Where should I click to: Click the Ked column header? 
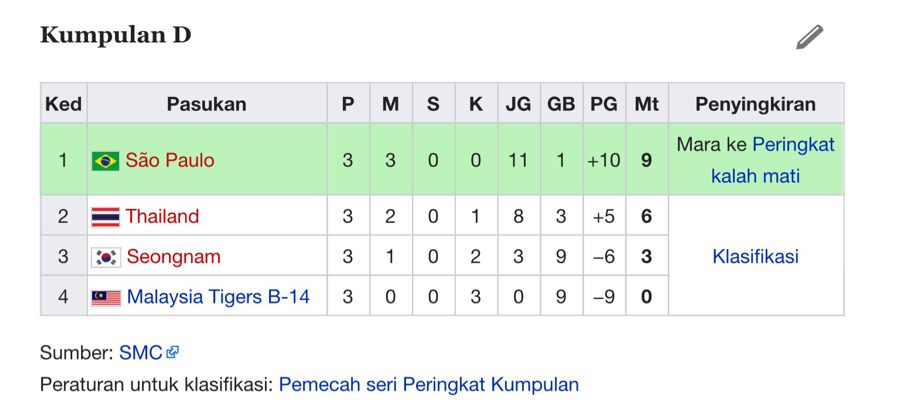(63, 104)
